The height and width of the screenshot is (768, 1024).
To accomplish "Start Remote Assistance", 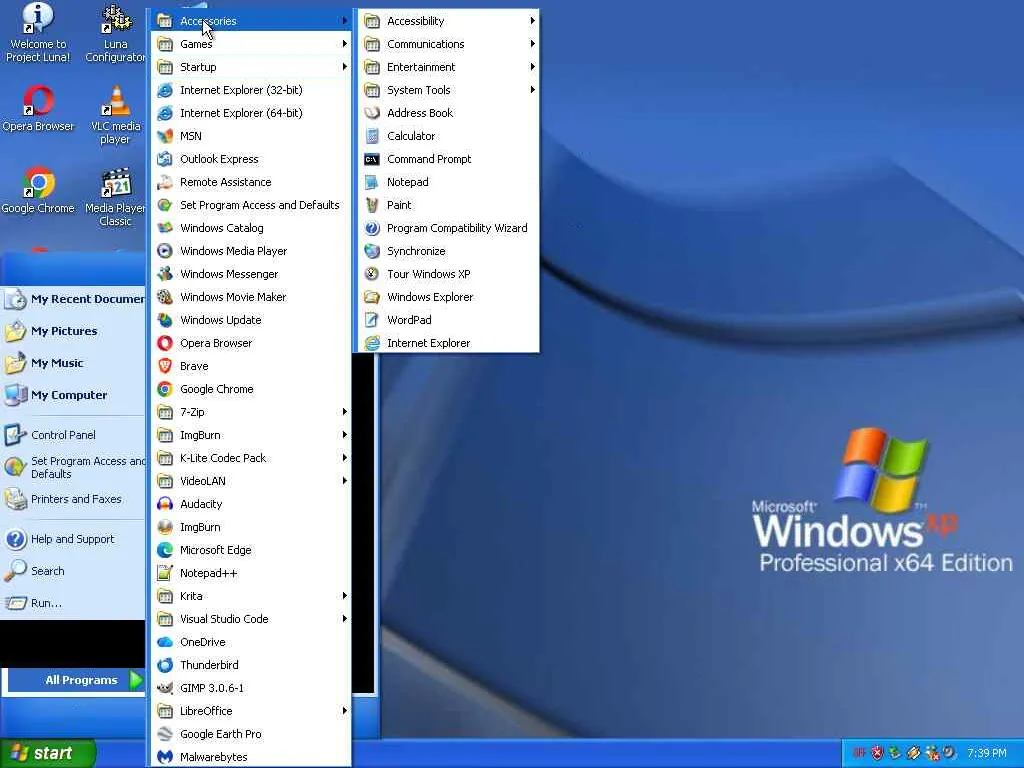I will pos(251,182).
